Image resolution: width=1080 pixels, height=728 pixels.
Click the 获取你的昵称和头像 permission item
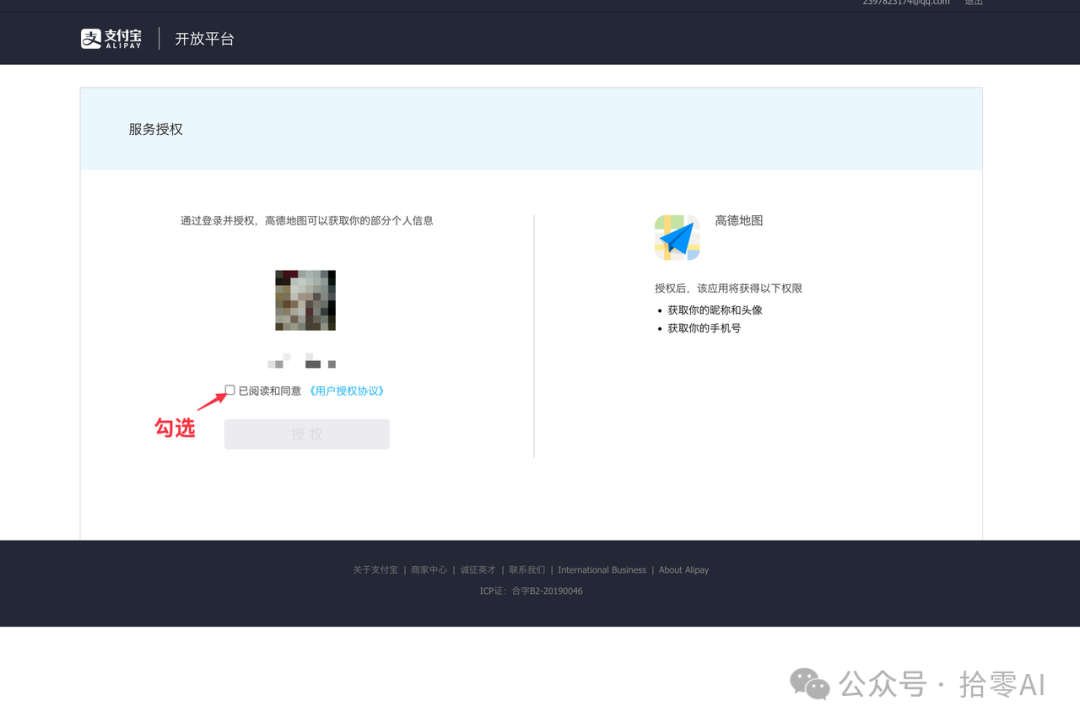point(715,310)
